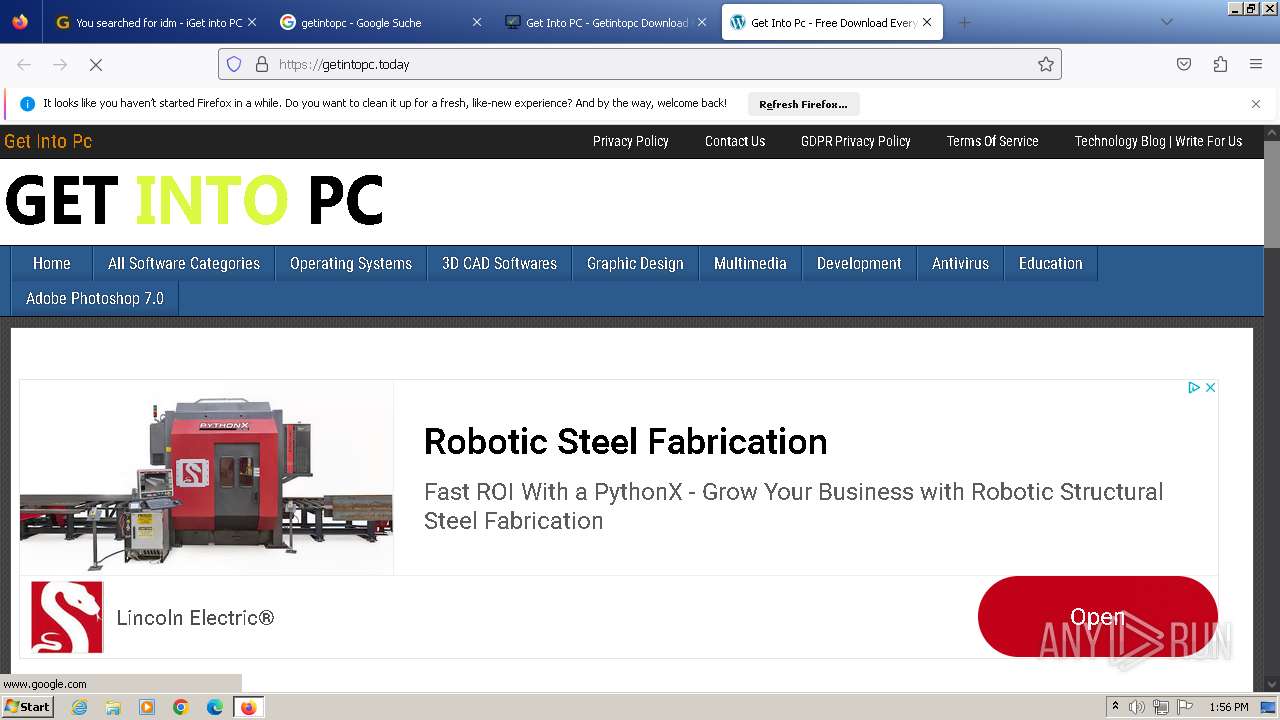Image resolution: width=1280 pixels, height=720 pixels.
Task: Click 'Get Into Pc' orange site title link
Action: coord(48,141)
